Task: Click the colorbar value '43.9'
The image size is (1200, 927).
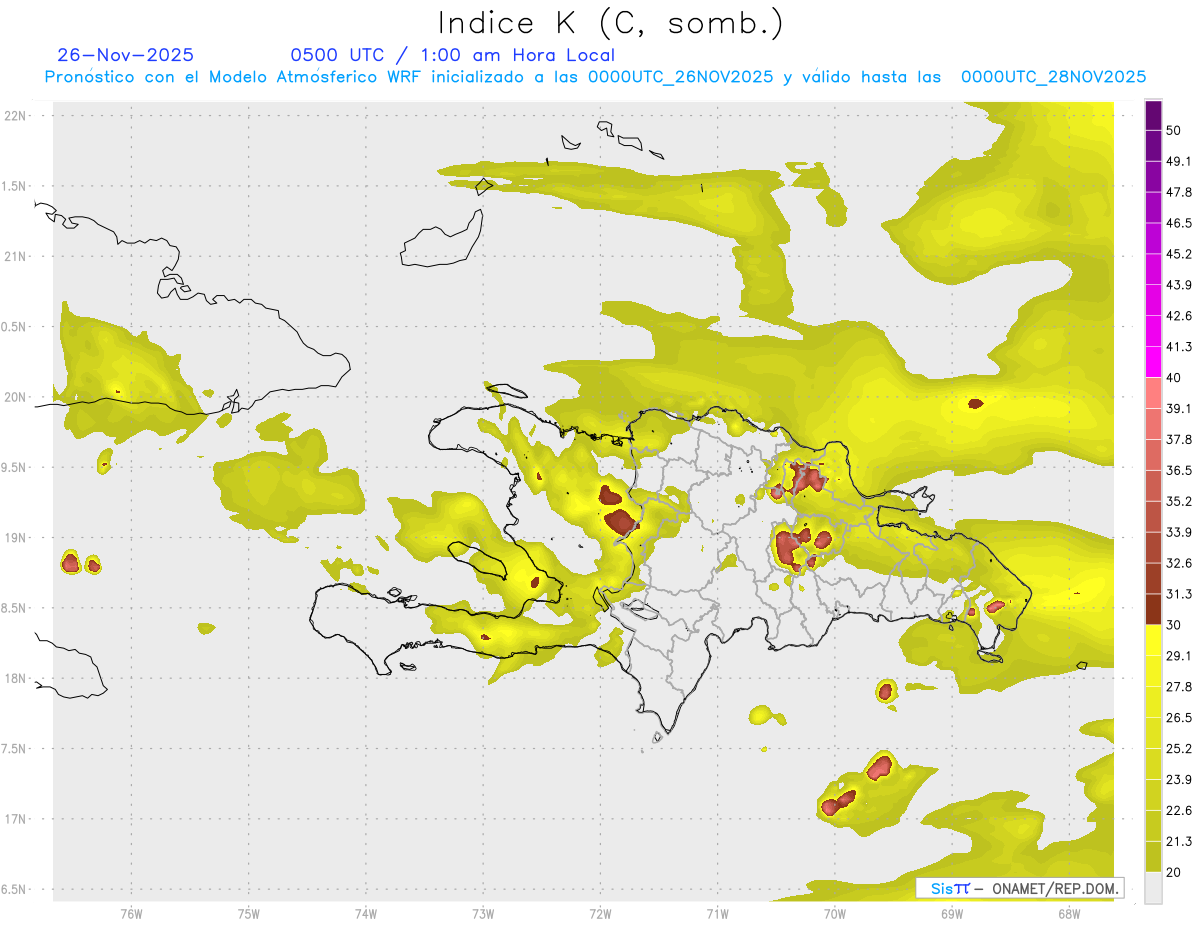Action: coord(1179,285)
